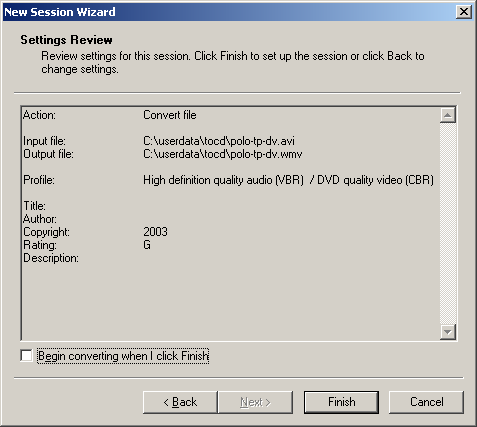Cancel the New Session Wizard

(426, 402)
